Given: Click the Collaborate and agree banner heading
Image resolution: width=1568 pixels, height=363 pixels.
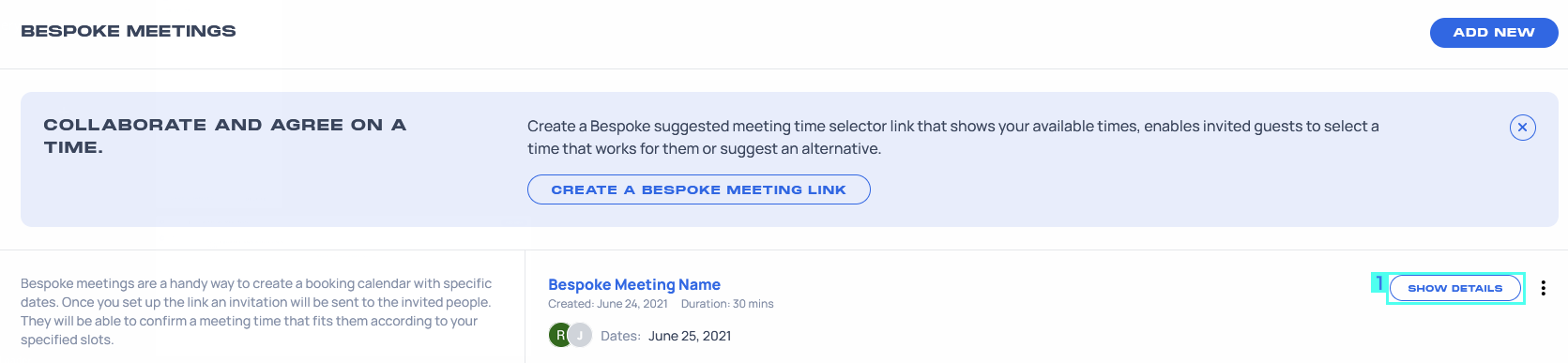Looking at the screenshot, I should (225, 136).
